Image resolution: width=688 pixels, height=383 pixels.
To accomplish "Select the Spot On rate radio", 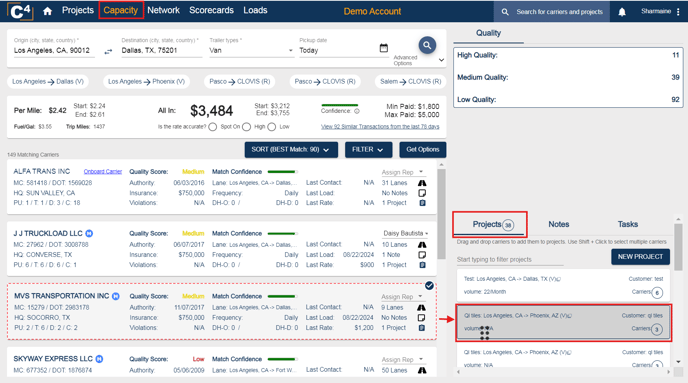I will [x=213, y=127].
